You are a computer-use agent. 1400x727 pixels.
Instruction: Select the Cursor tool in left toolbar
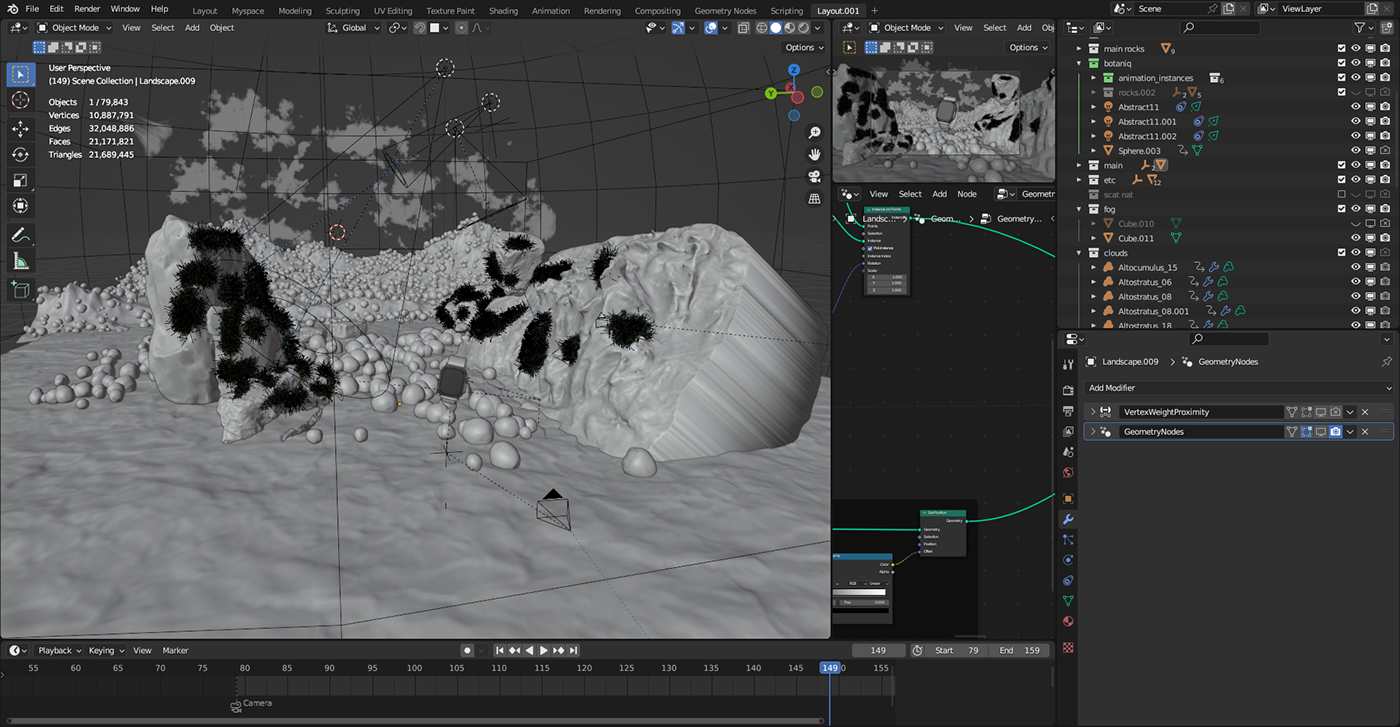coord(20,100)
